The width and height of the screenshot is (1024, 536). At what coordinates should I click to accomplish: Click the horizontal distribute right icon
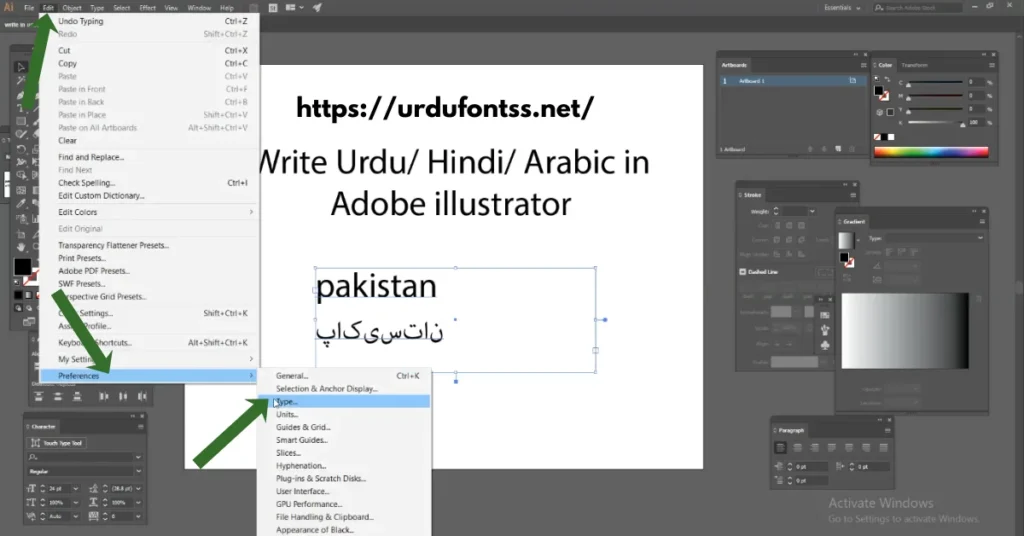tap(142, 396)
